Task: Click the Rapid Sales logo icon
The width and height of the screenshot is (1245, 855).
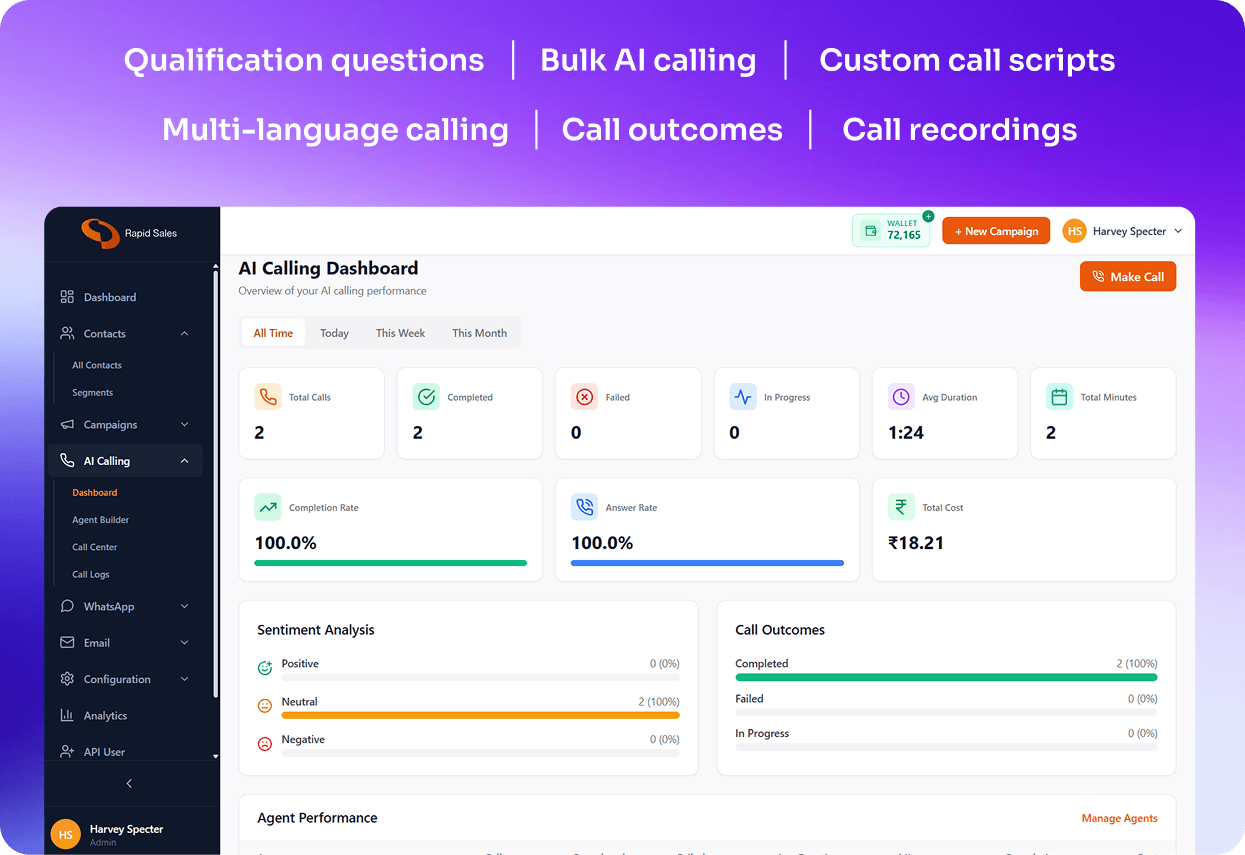Action: [x=100, y=233]
